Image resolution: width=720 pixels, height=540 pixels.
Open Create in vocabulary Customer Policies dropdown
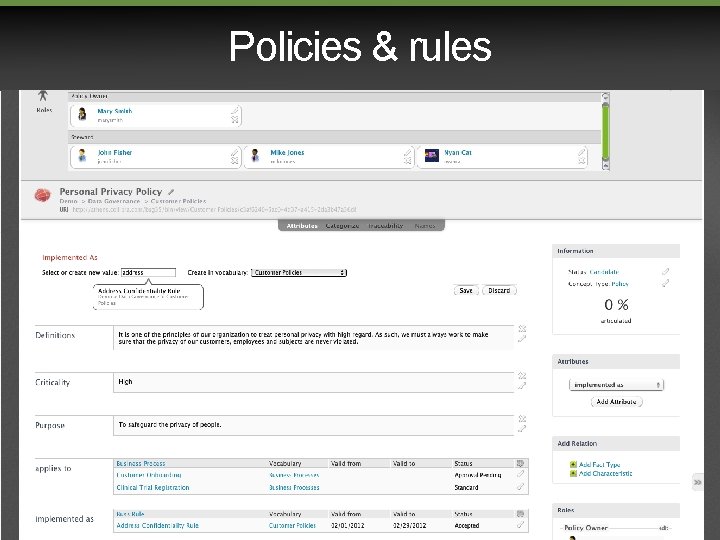click(299, 272)
